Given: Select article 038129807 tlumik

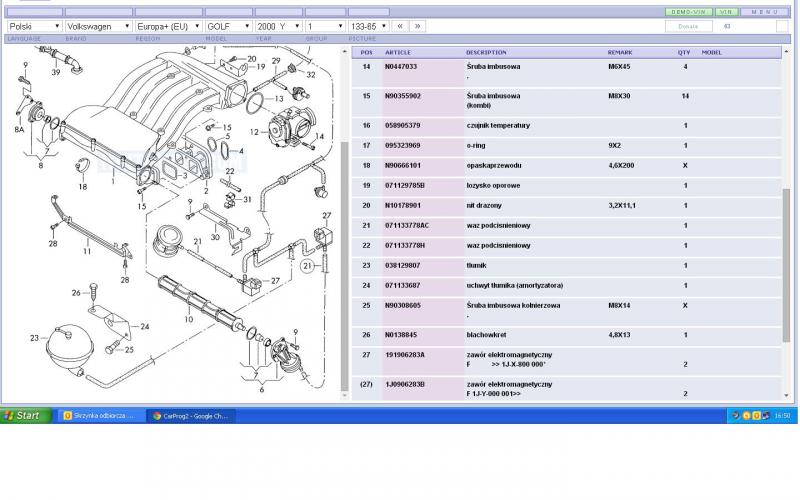Looking at the screenshot, I should click(403, 265).
